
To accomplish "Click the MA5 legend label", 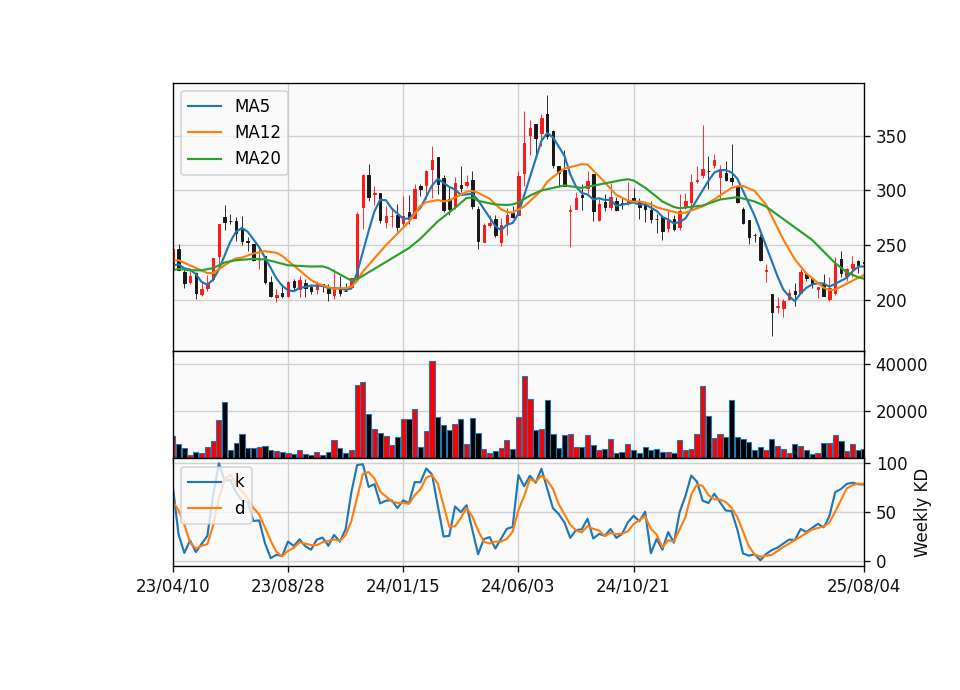I will coord(252,106).
